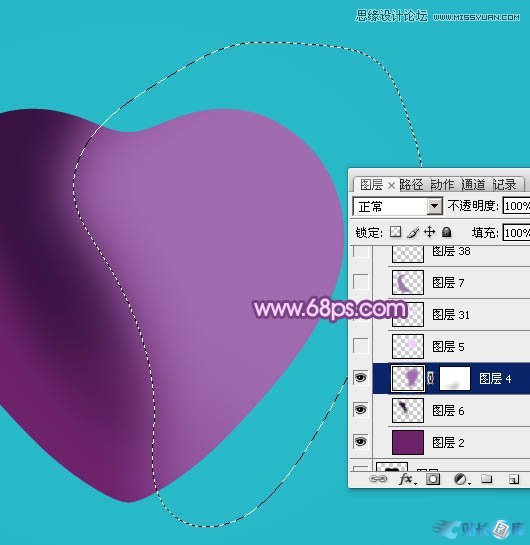Select the 图层 4 layer mask thumbnail
Viewport: 530px width, 545px height.
(x=455, y=378)
